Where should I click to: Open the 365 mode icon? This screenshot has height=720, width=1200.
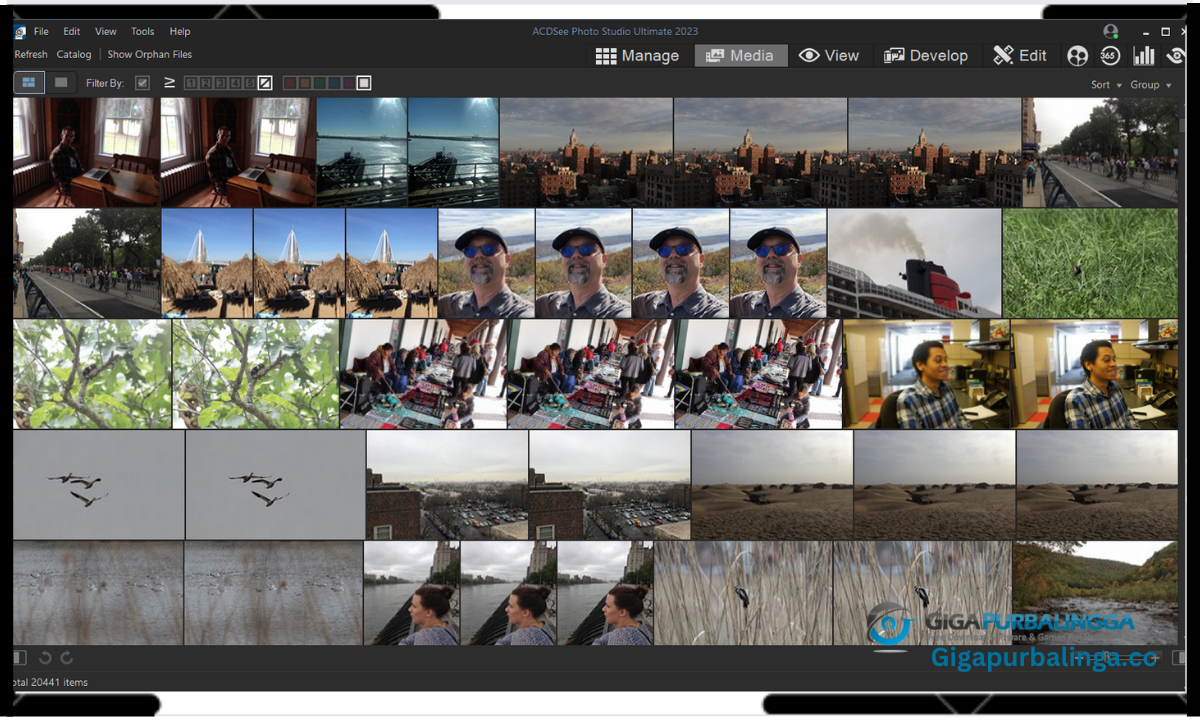tap(1110, 56)
